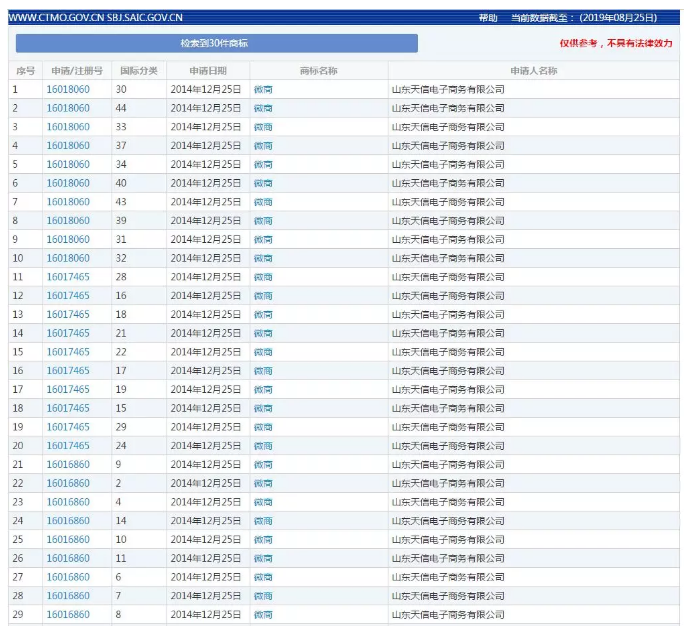Open the 微商 trademark link in row 2
This screenshot has width=695, height=638.
click(x=263, y=109)
